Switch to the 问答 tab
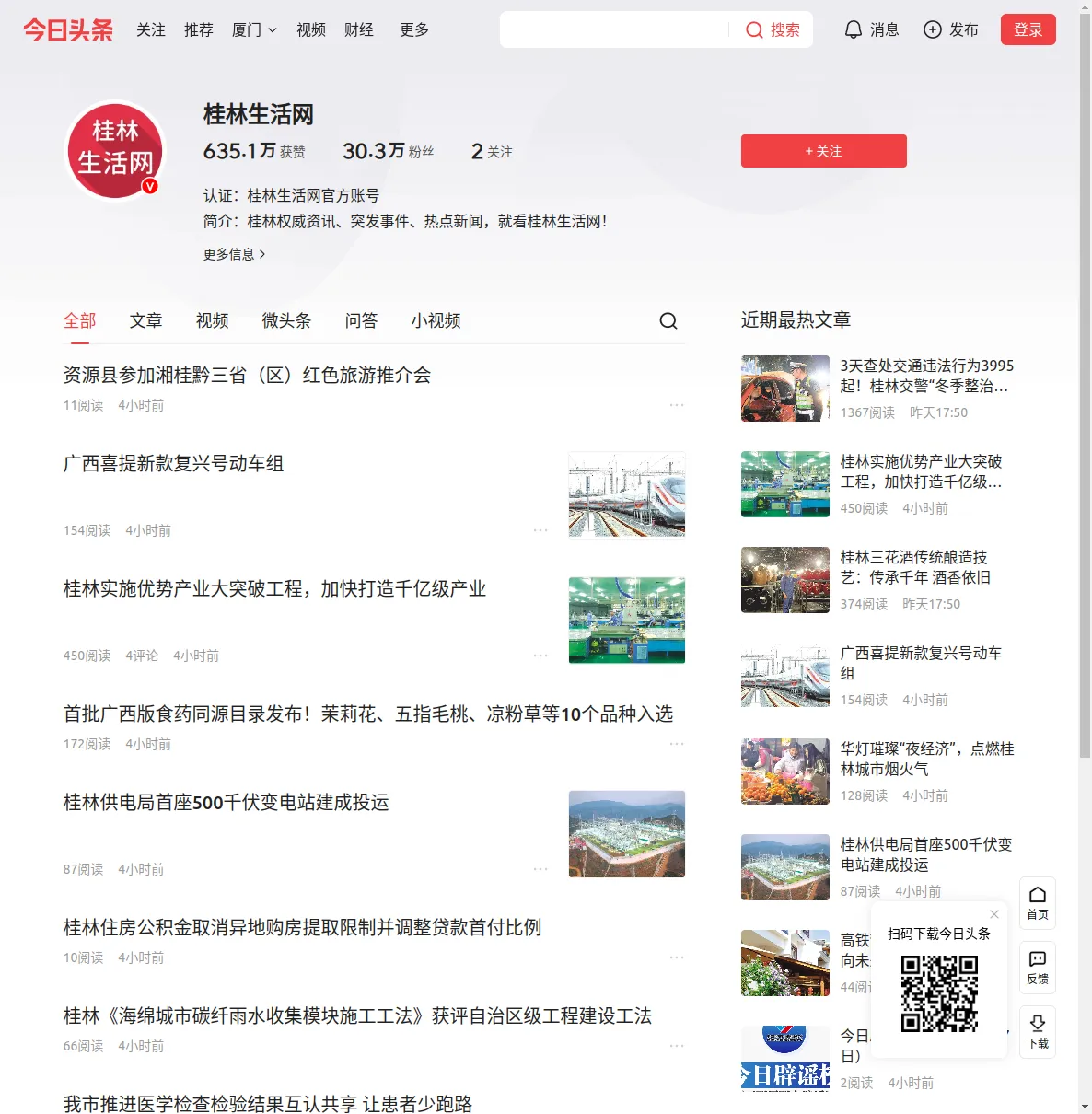This screenshot has width=1092, height=1114. coord(362,320)
